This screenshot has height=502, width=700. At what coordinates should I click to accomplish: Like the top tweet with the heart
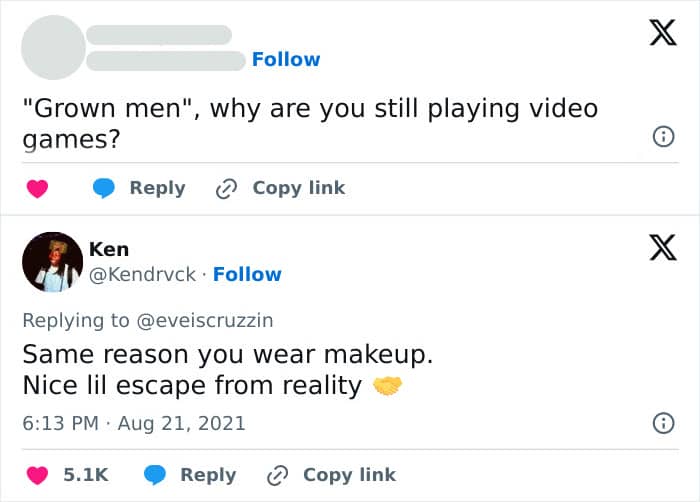[x=37, y=188]
